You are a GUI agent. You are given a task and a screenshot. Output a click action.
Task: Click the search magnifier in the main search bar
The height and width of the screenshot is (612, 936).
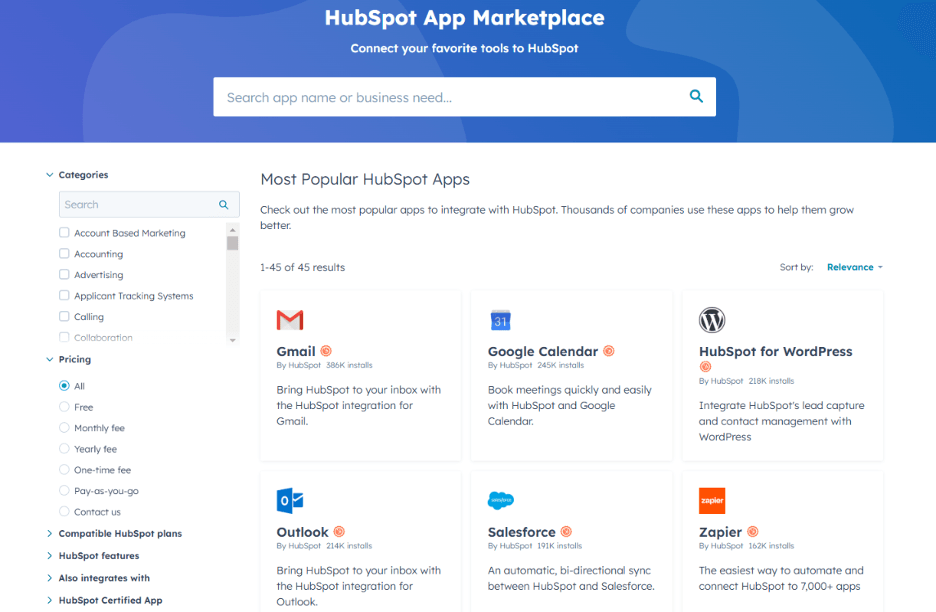696,96
